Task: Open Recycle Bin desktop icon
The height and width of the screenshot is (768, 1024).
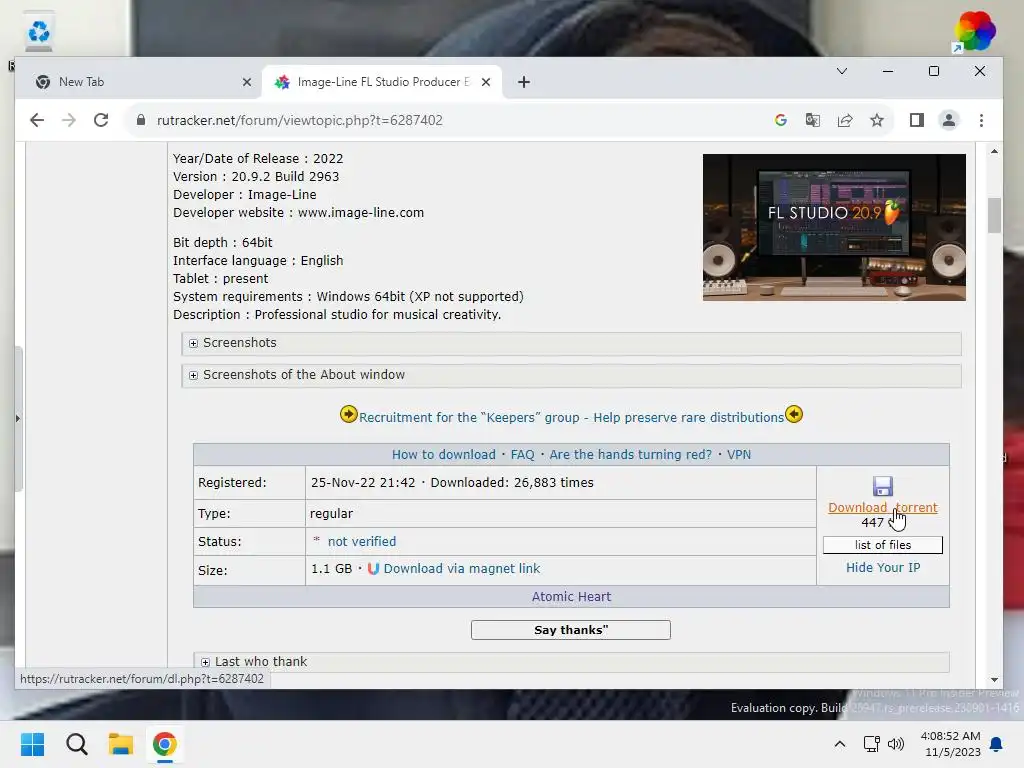Action: 39,33
